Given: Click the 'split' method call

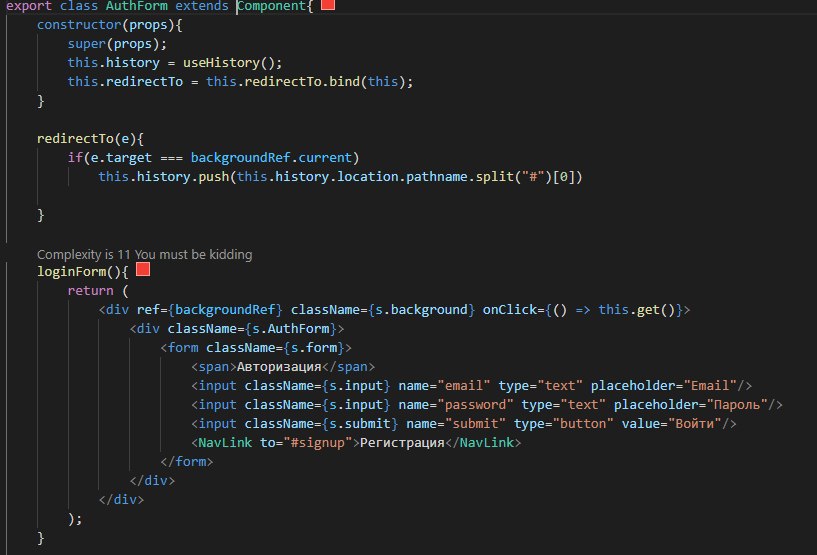Looking at the screenshot, I should tap(494, 177).
